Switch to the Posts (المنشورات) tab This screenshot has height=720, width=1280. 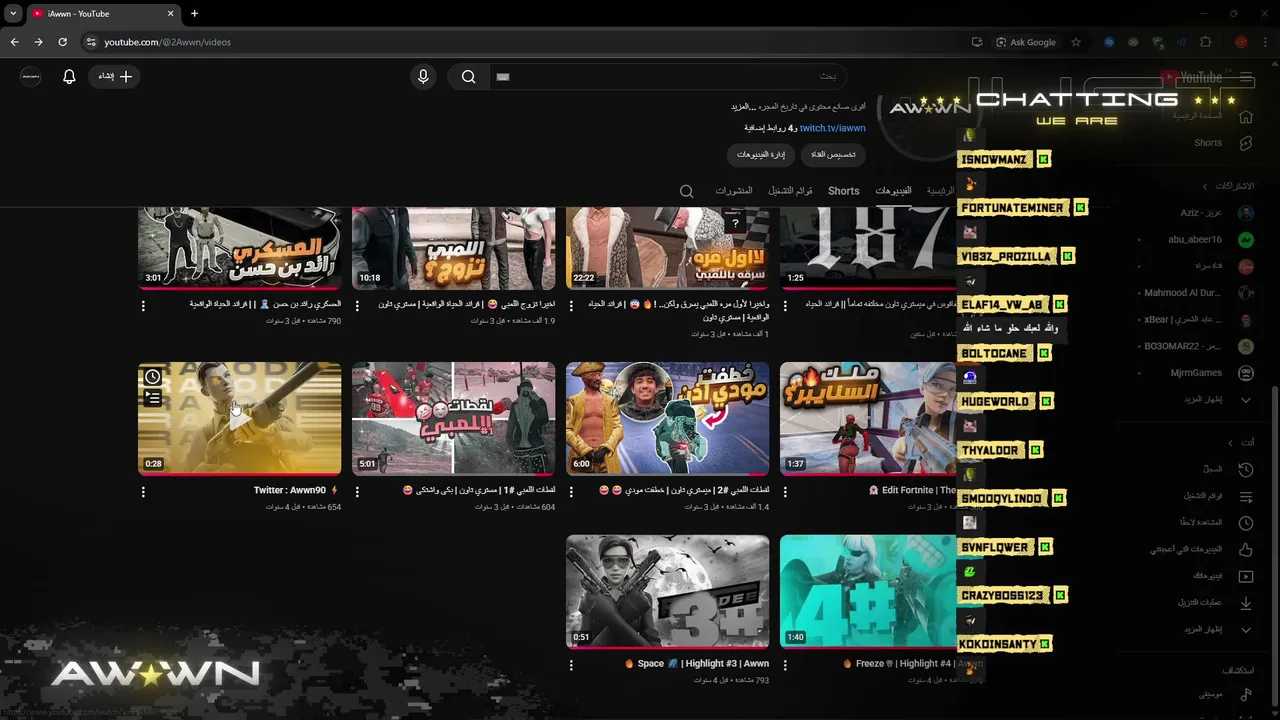click(x=734, y=191)
